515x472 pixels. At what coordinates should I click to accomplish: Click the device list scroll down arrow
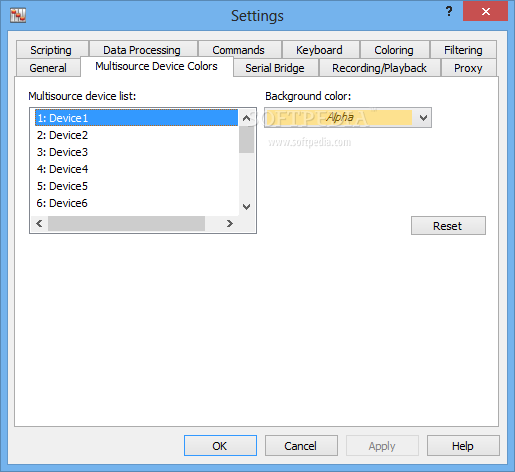tap(247, 207)
